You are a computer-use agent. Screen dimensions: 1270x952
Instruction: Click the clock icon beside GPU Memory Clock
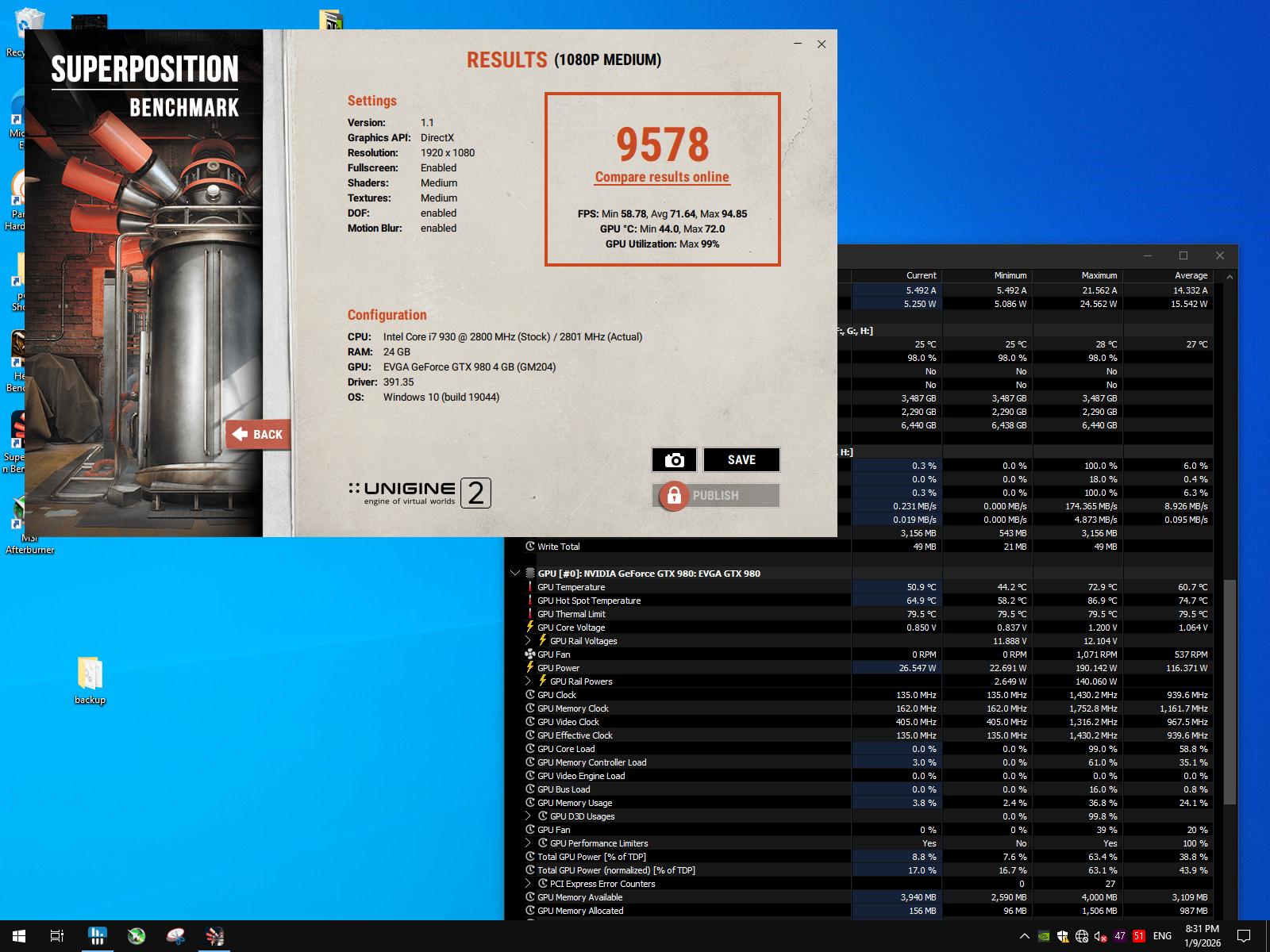[530, 708]
